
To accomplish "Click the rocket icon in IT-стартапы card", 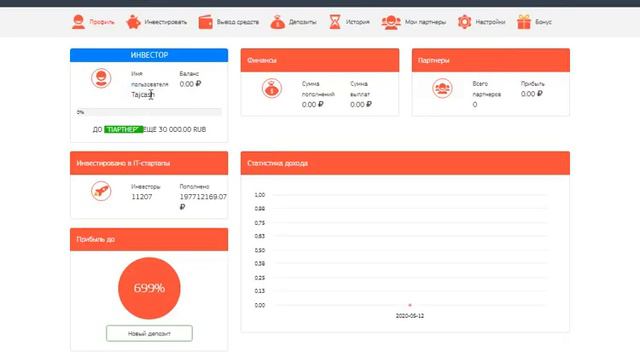I will tap(101, 191).
